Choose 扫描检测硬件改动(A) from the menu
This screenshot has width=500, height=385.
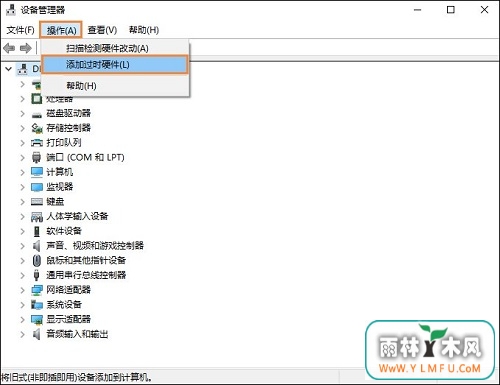click(x=115, y=49)
